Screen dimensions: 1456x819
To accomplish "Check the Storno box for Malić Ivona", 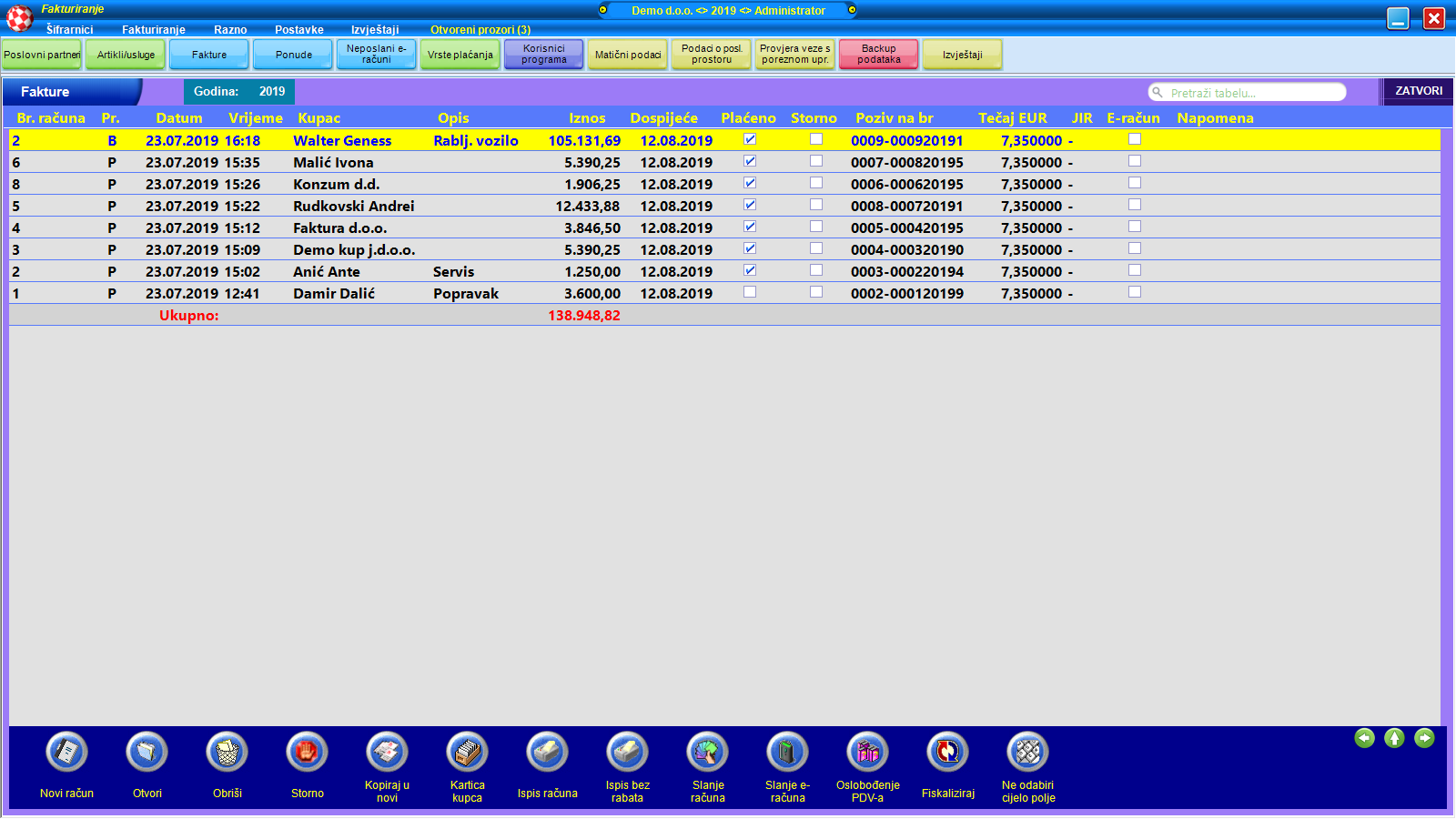I will (x=816, y=161).
